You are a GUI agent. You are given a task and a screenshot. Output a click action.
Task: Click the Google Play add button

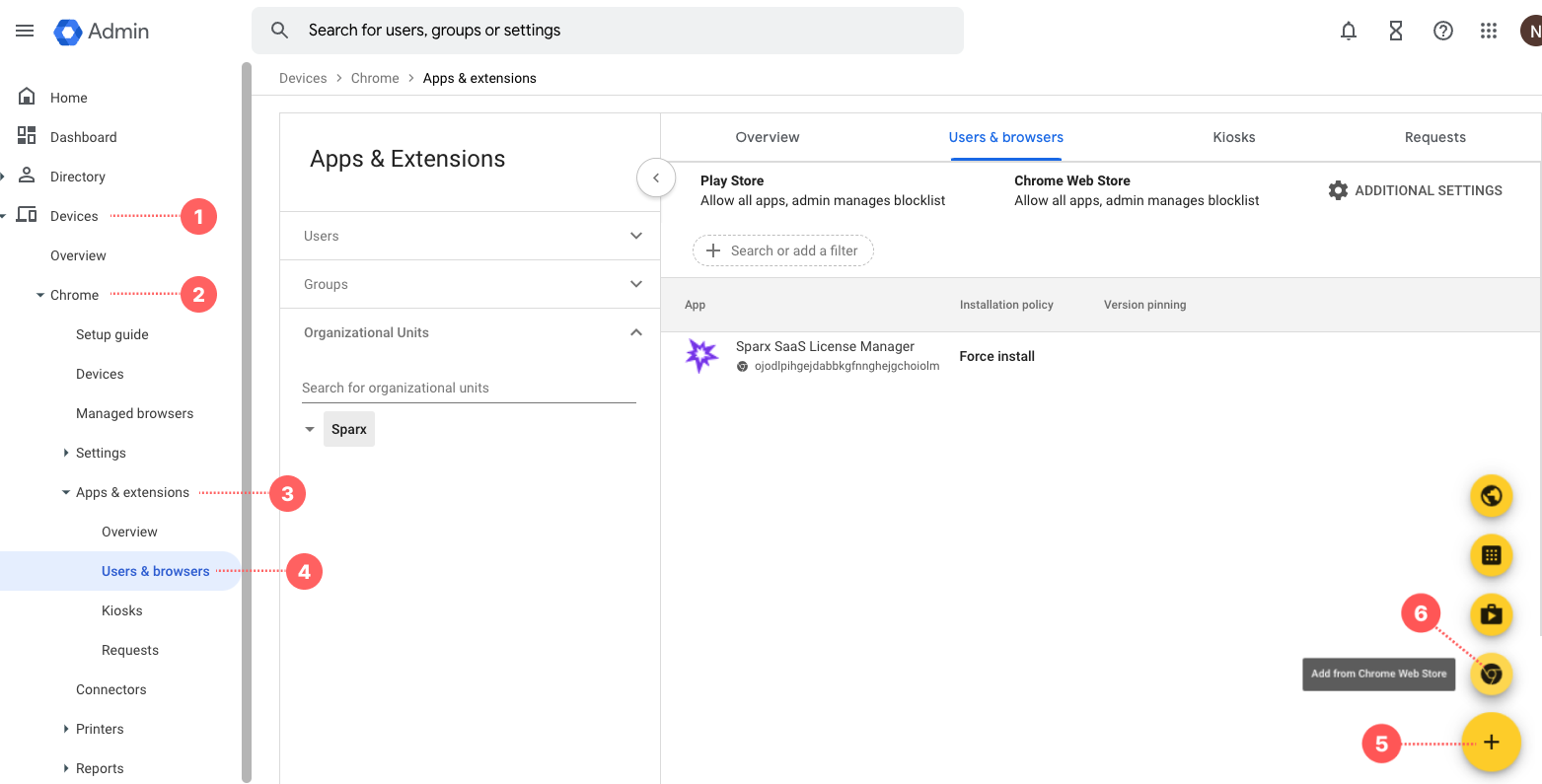pyautogui.click(x=1491, y=614)
